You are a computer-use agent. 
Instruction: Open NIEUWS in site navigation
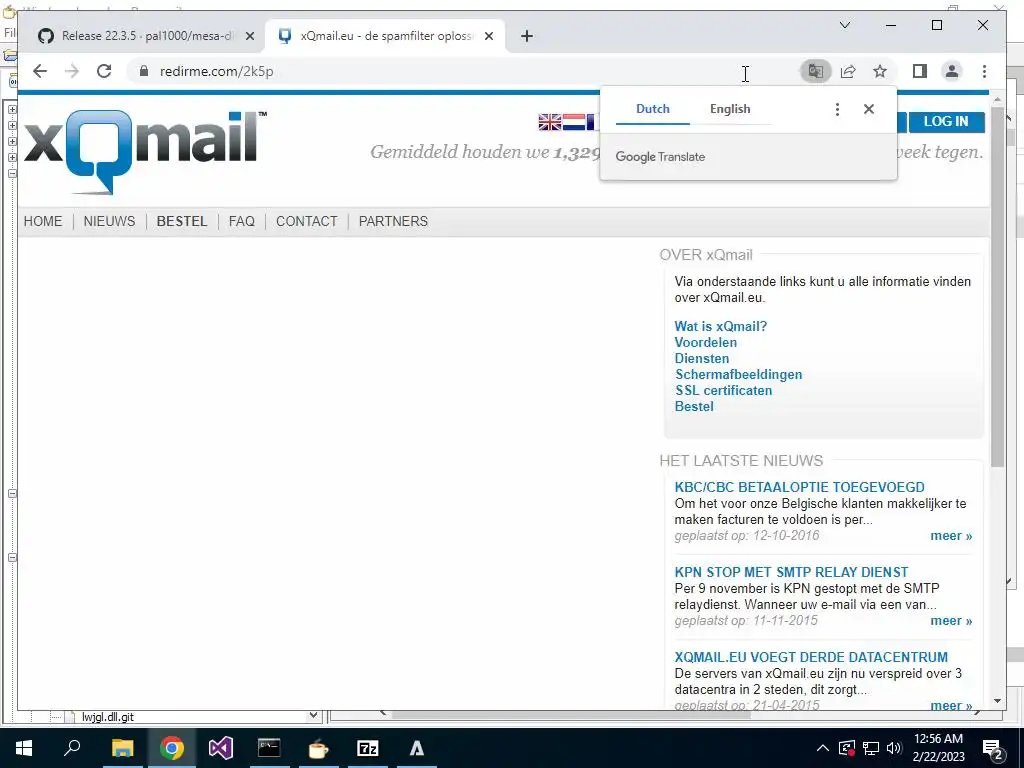click(x=109, y=221)
